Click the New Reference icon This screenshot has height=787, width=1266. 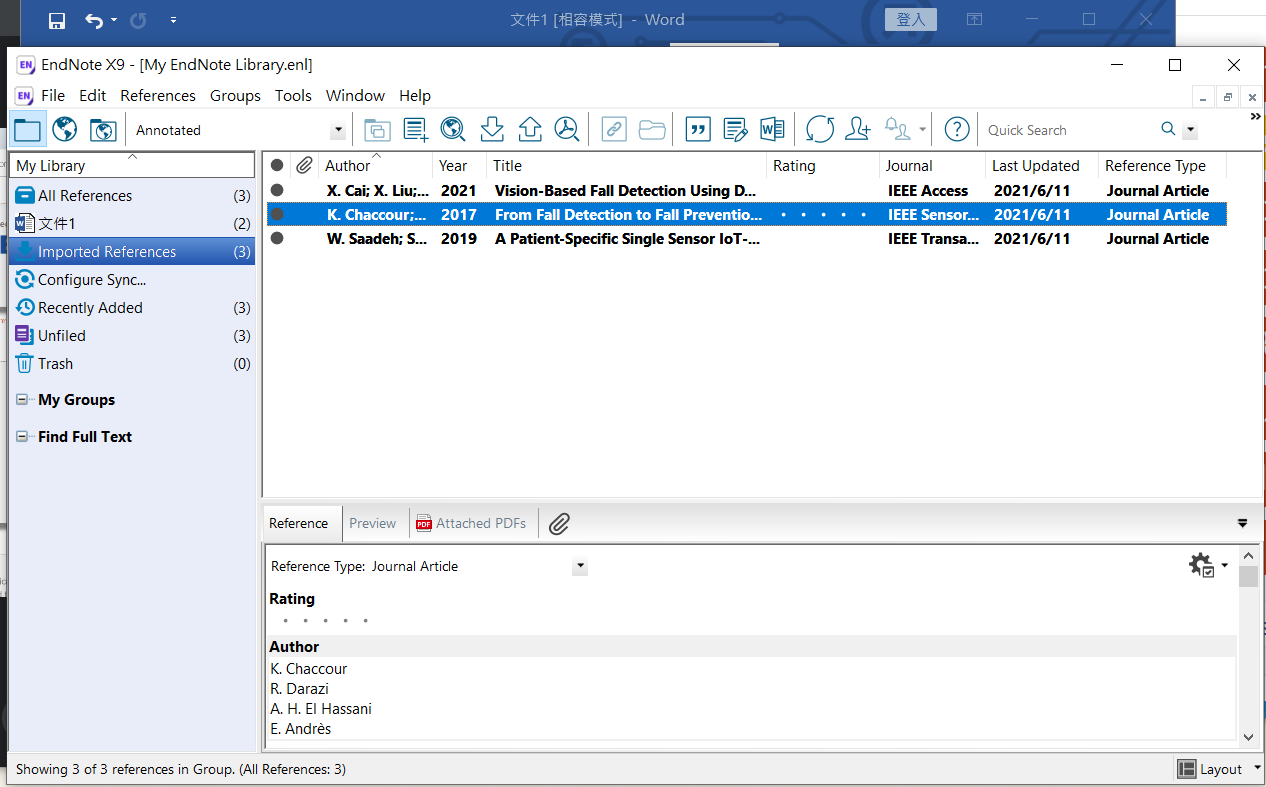(x=416, y=129)
